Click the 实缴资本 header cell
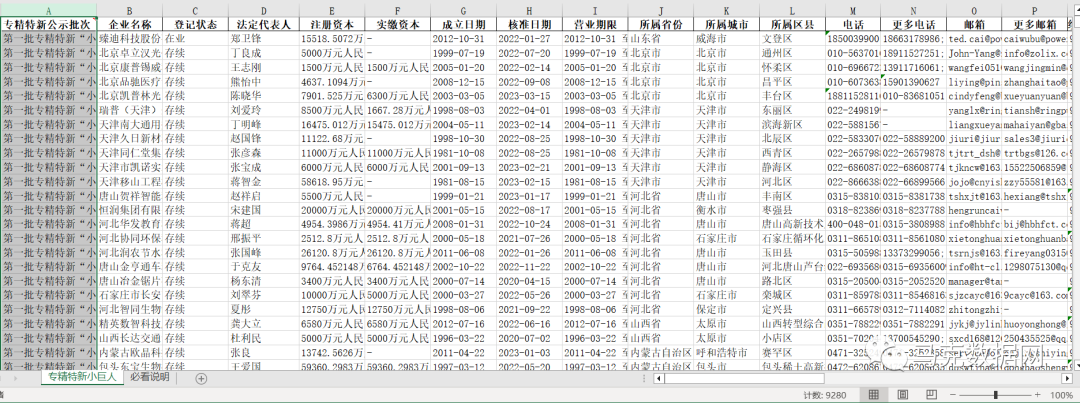The width and height of the screenshot is (1080, 403). coord(397,24)
